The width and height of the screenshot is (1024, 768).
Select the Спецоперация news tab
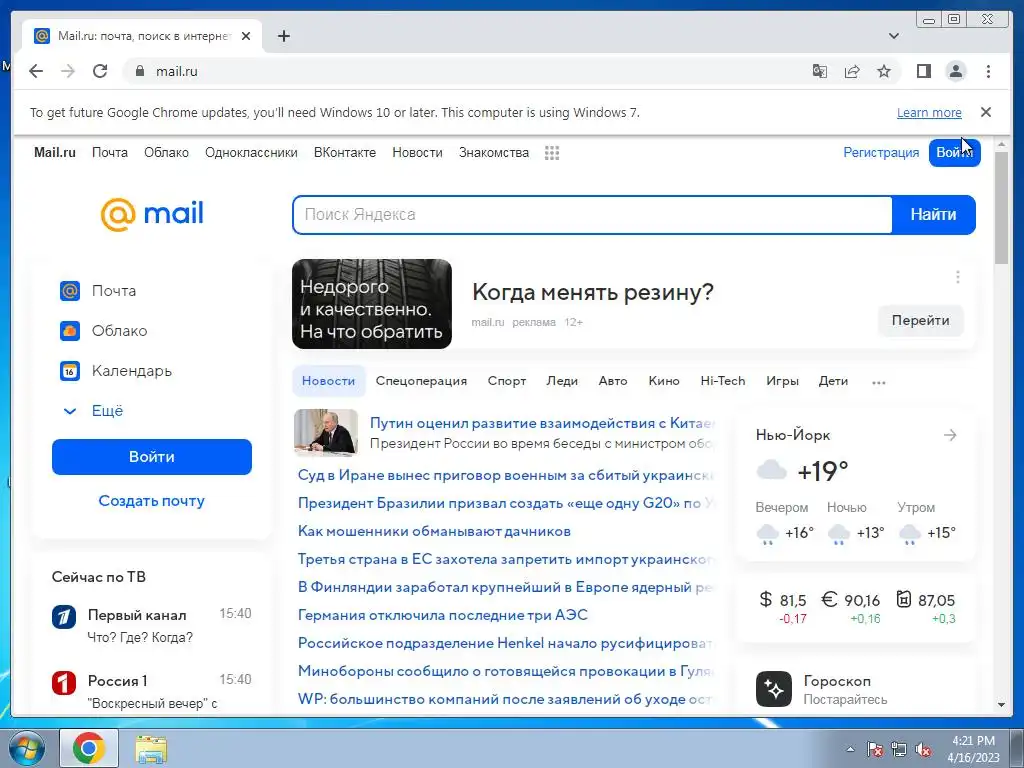point(421,381)
